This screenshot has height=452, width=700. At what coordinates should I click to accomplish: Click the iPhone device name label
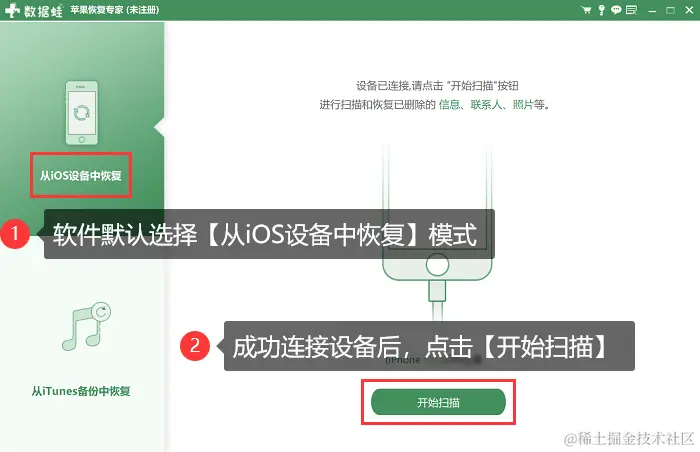coord(403,360)
